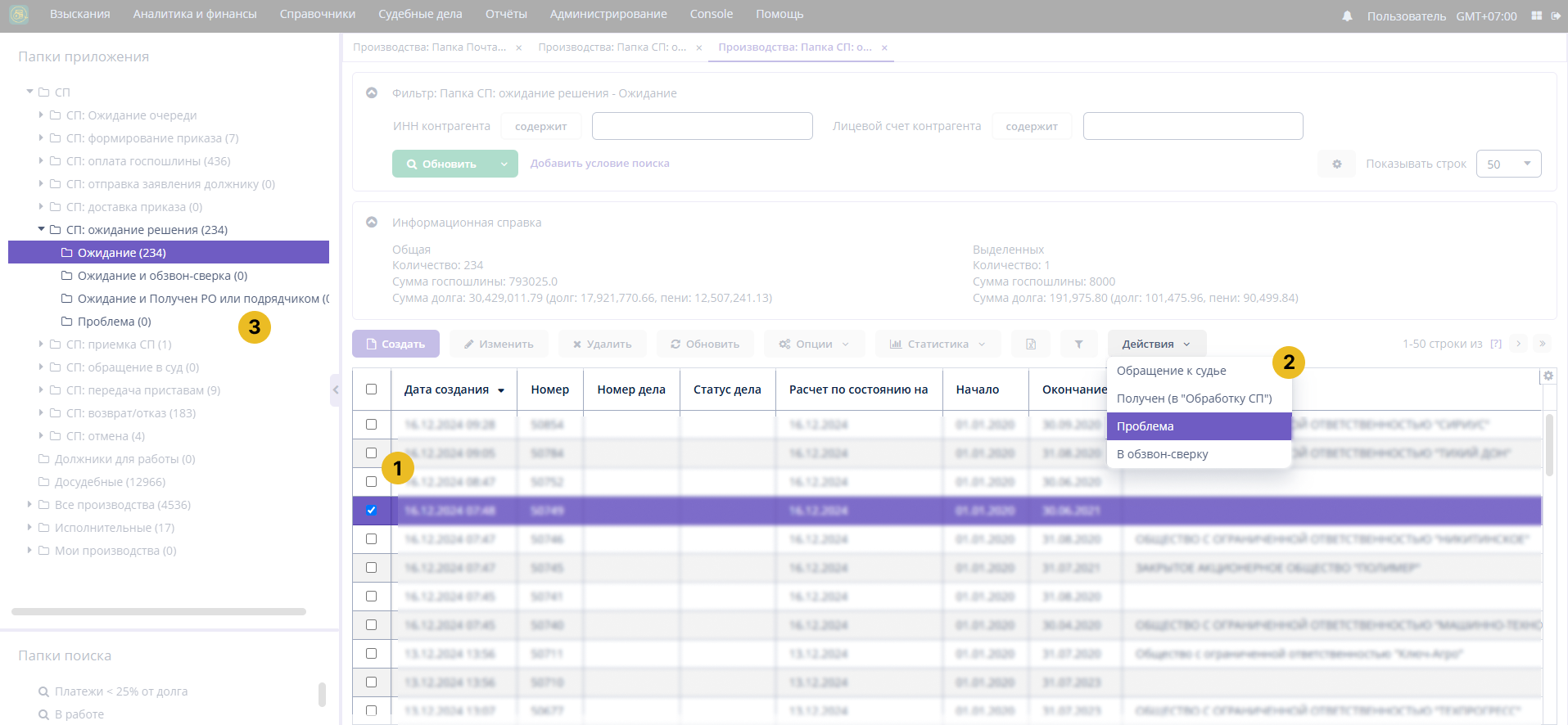Click the filter settings gear icon
The image size is (1568, 725).
(x=1336, y=164)
